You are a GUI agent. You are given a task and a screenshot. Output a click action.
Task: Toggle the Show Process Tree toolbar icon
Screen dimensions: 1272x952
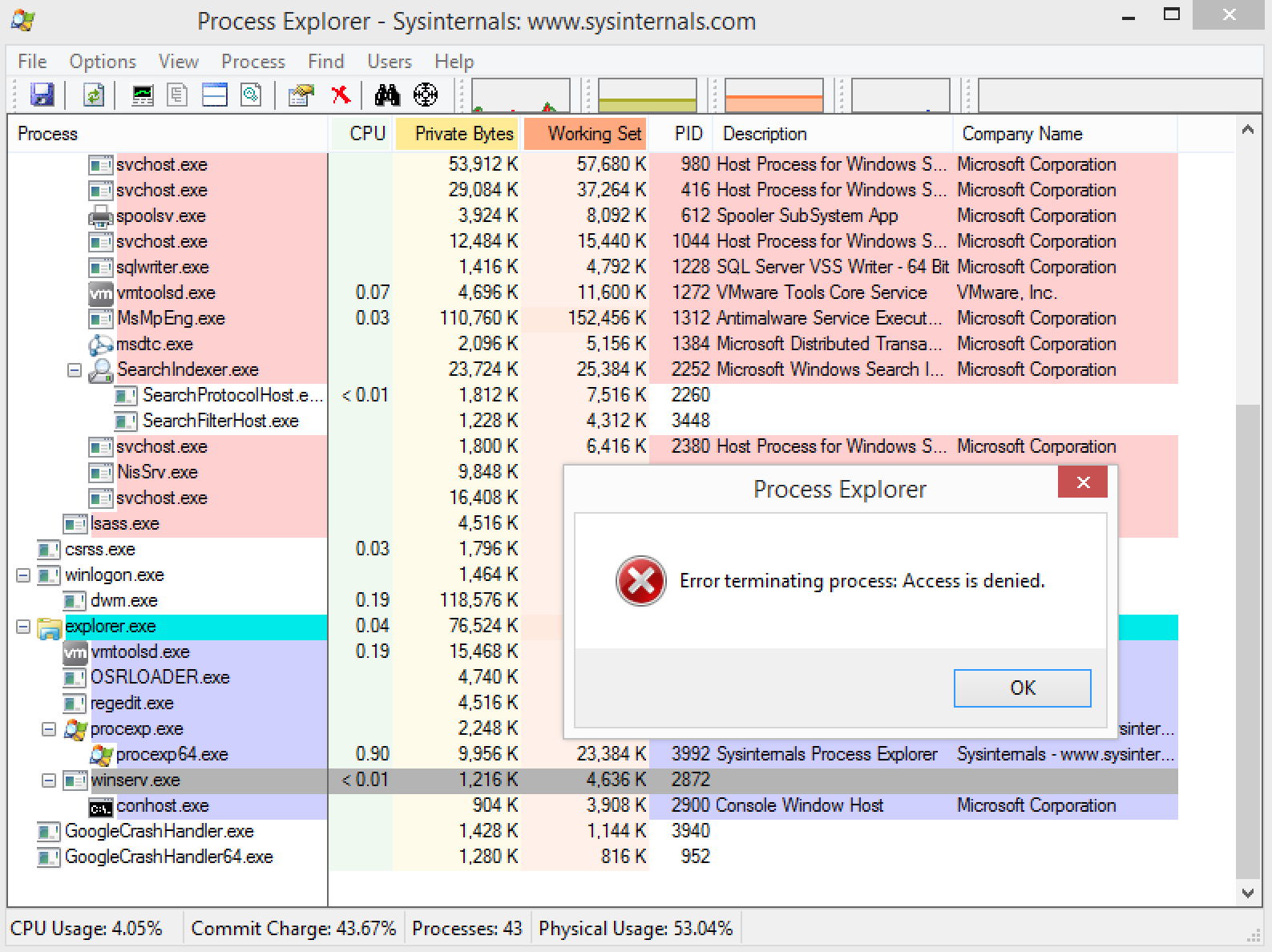tap(177, 95)
